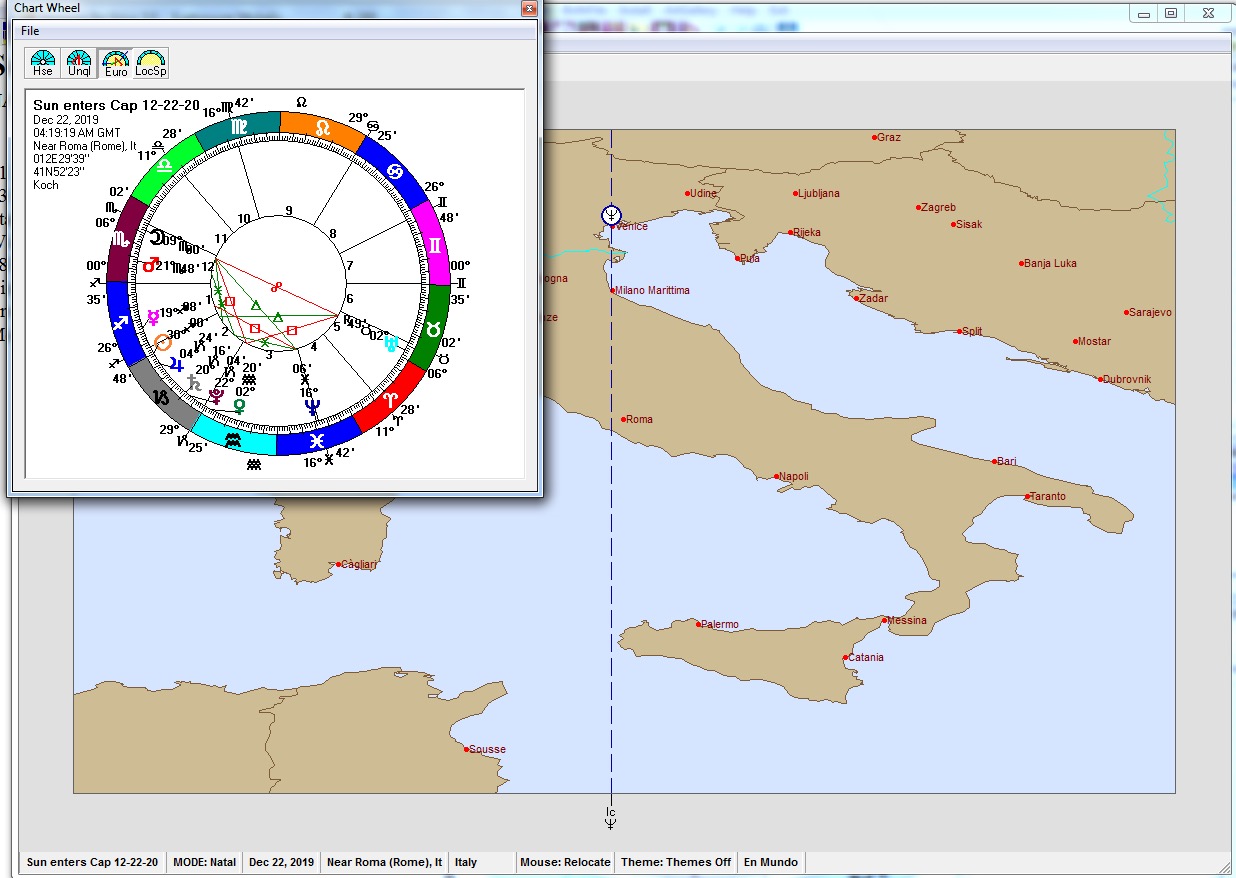Click the Neptune symbol above Venice on map
Image resolution: width=1236 pixels, height=878 pixels.
click(x=611, y=214)
